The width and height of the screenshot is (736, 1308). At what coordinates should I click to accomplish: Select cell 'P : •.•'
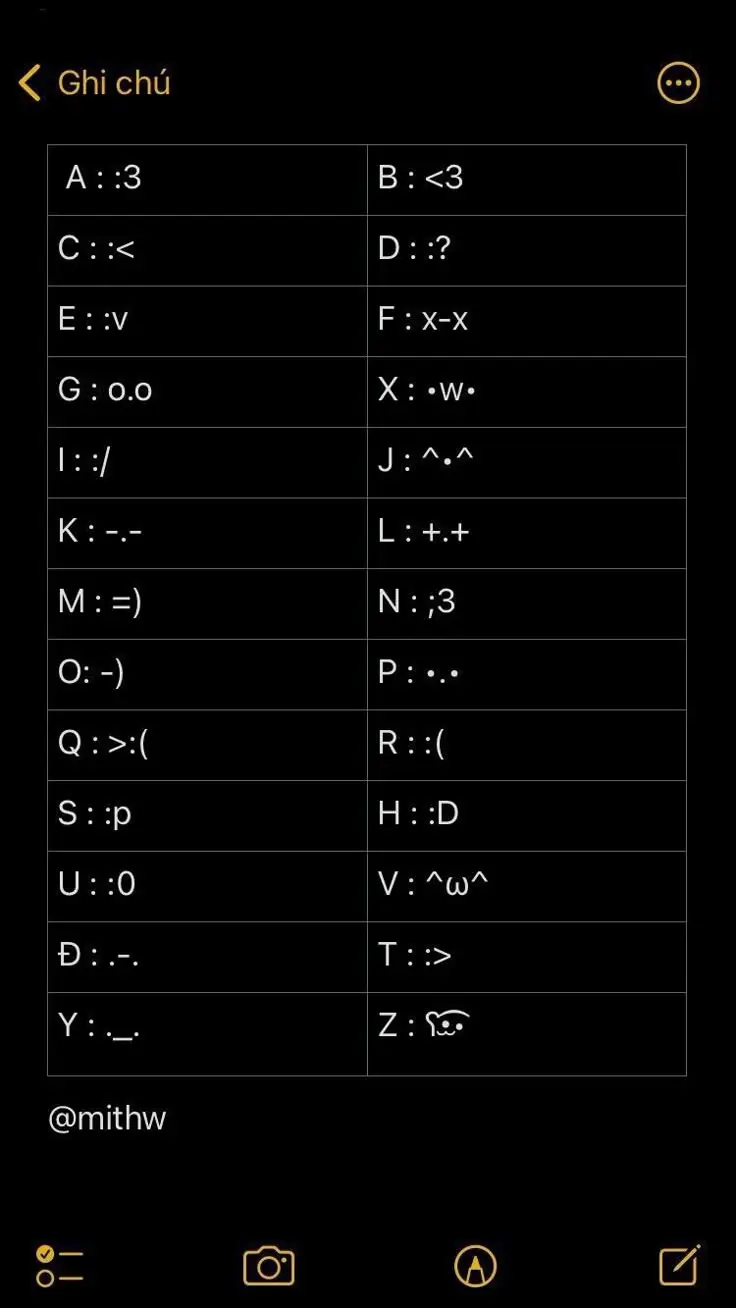527,675
